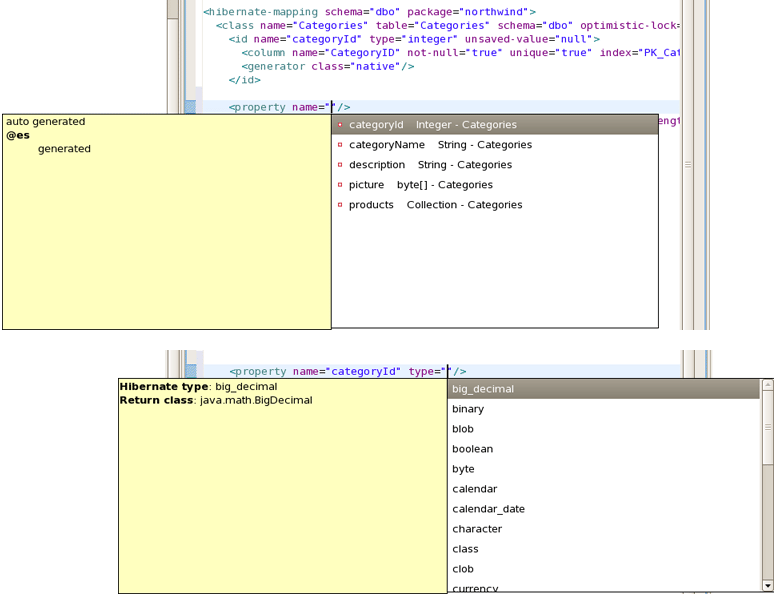Choose blob type proposal
776x595 pixels.
(x=463, y=429)
